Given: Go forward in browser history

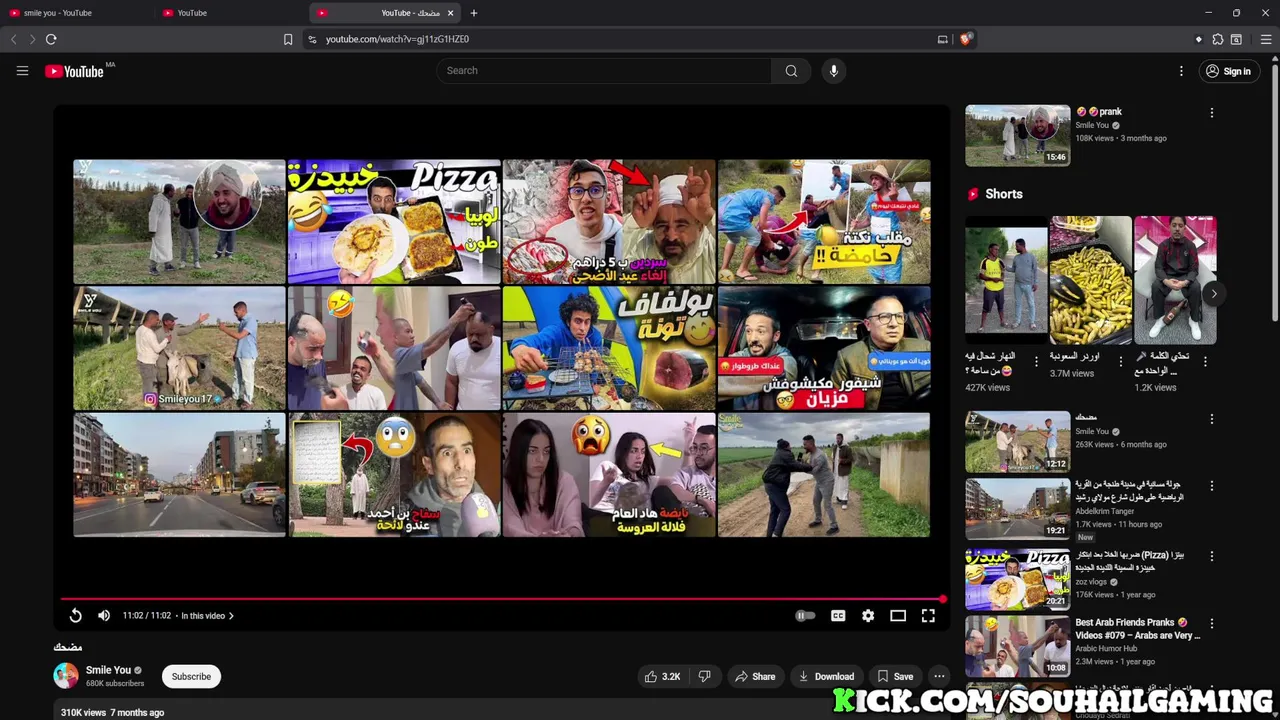Looking at the screenshot, I should click(32, 39).
